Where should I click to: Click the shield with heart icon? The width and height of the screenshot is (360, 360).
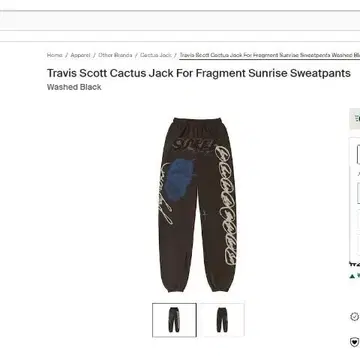354,342
